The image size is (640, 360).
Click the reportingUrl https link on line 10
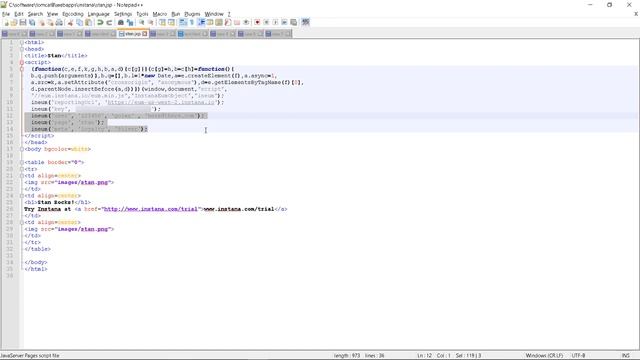coord(161,102)
